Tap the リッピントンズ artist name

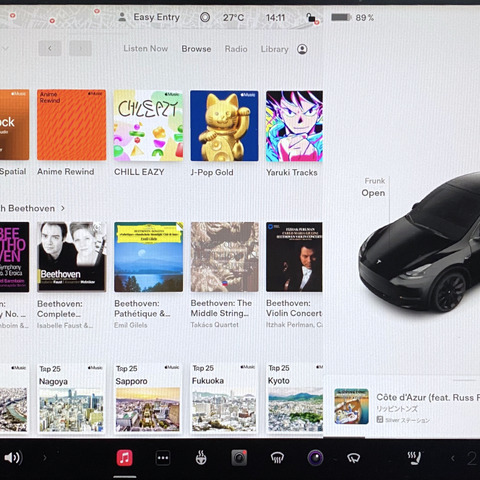click(x=397, y=409)
